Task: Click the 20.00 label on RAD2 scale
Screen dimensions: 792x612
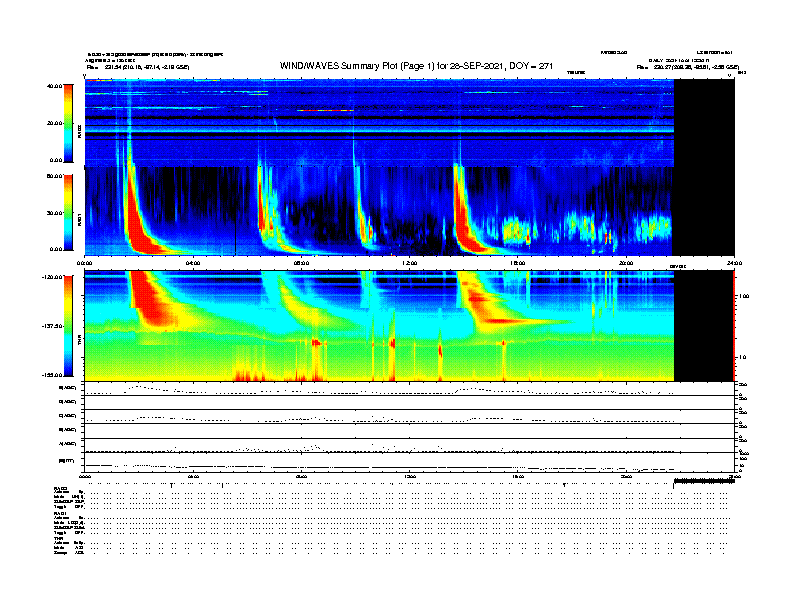Action: pos(55,123)
